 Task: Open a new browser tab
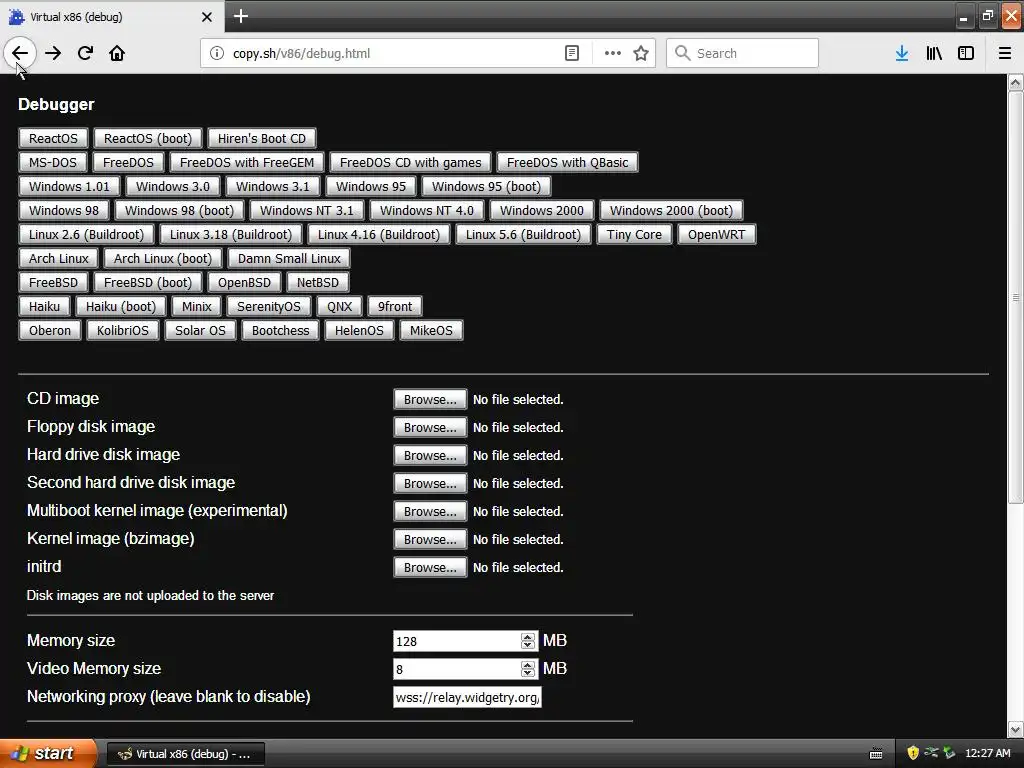pos(240,16)
